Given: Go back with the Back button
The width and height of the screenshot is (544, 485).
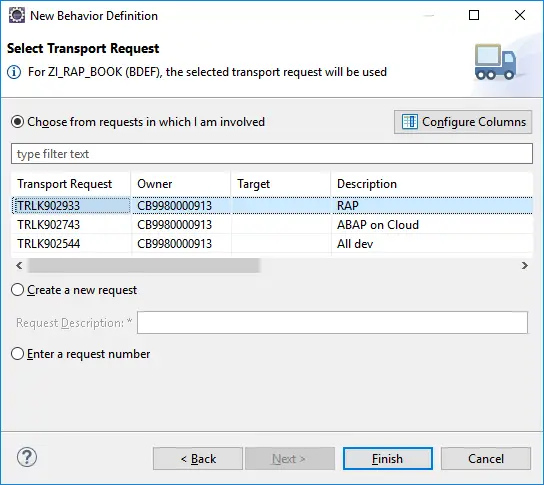Looking at the screenshot, I should (198, 459).
